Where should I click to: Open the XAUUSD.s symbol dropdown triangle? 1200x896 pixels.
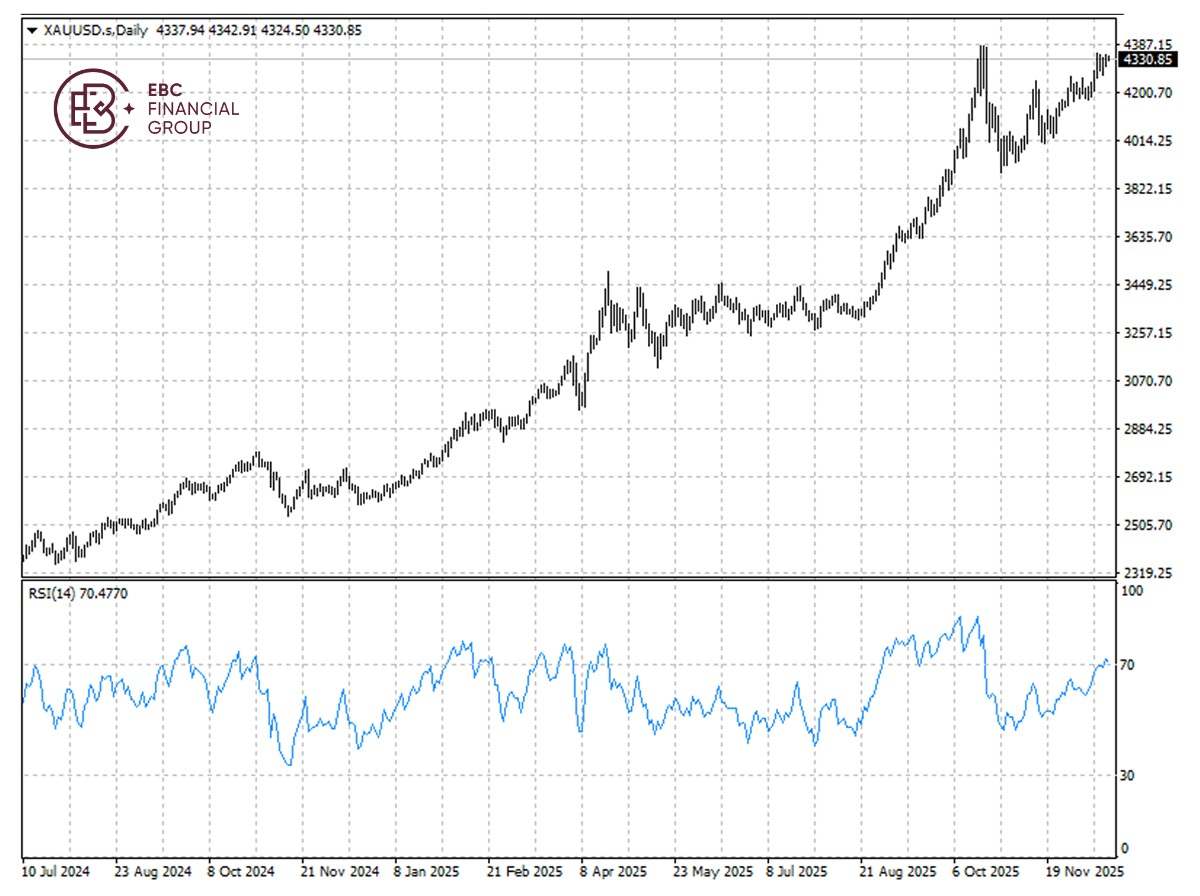[x=35, y=30]
